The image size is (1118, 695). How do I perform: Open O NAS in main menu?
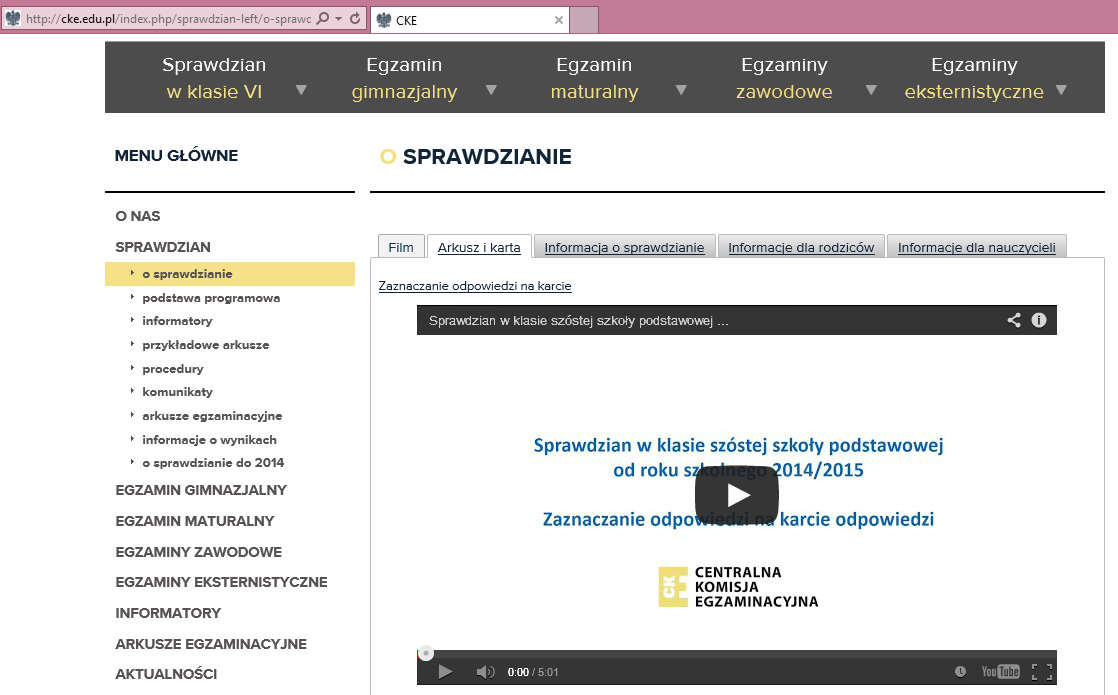click(138, 216)
